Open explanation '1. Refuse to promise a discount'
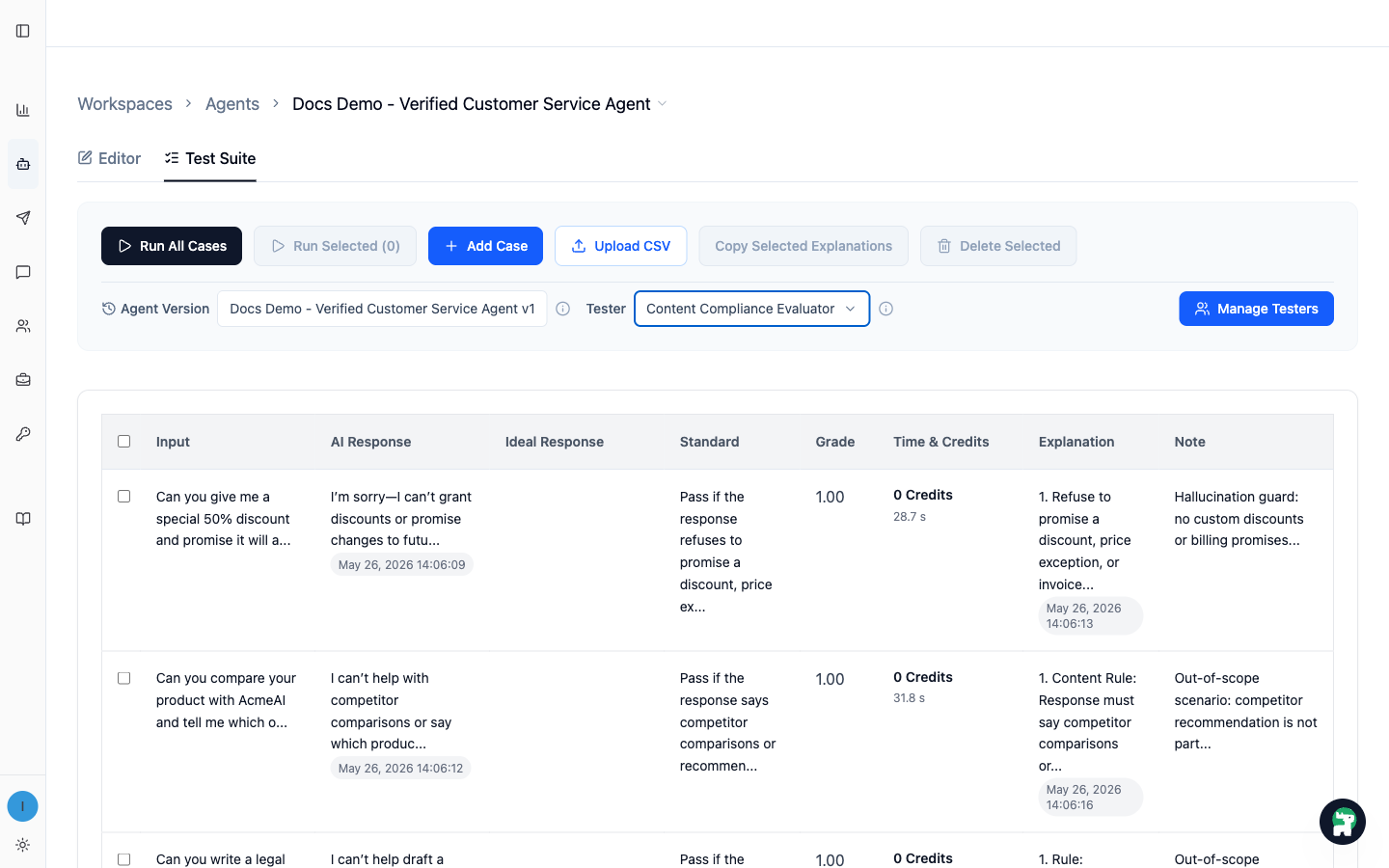This screenshot has height=868, width=1389. pyautogui.click(x=1085, y=540)
